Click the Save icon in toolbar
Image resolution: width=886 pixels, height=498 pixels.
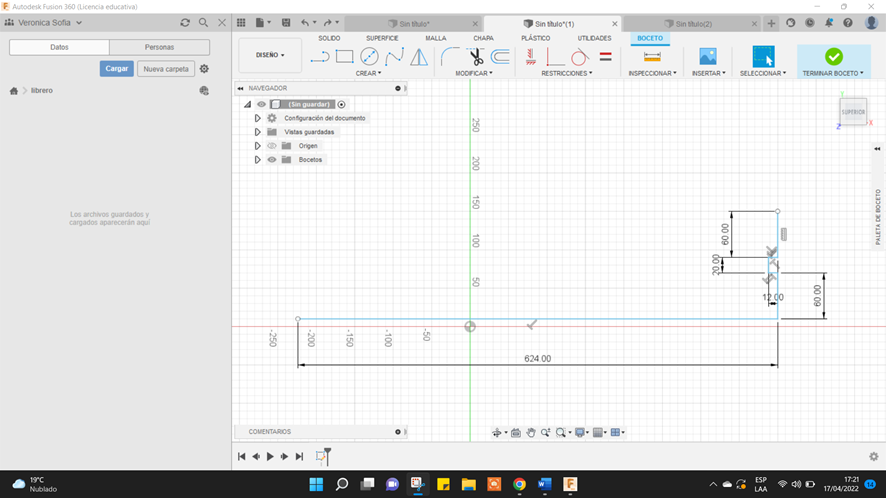click(x=286, y=23)
